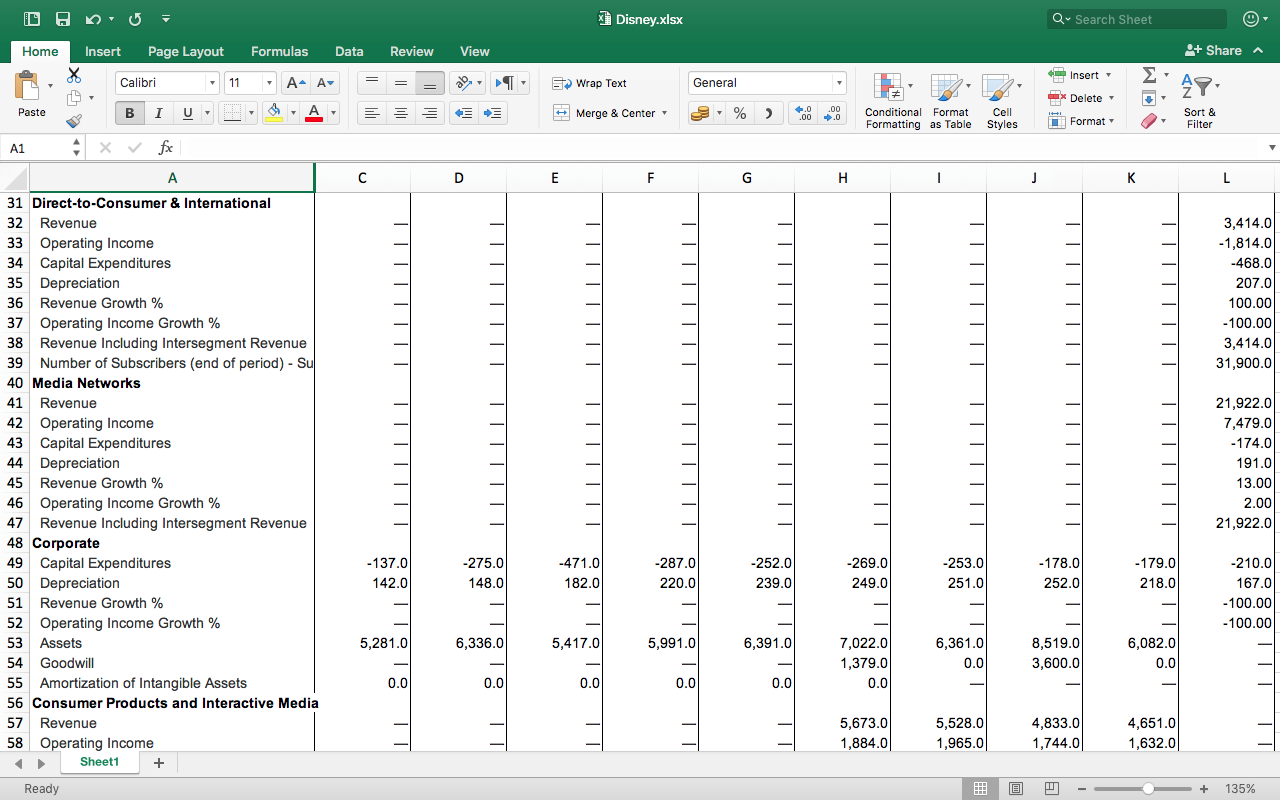Image resolution: width=1280 pixels, height=800 pixels.
Task: Toggle Bold formatting
Action: tap(129, 113)
